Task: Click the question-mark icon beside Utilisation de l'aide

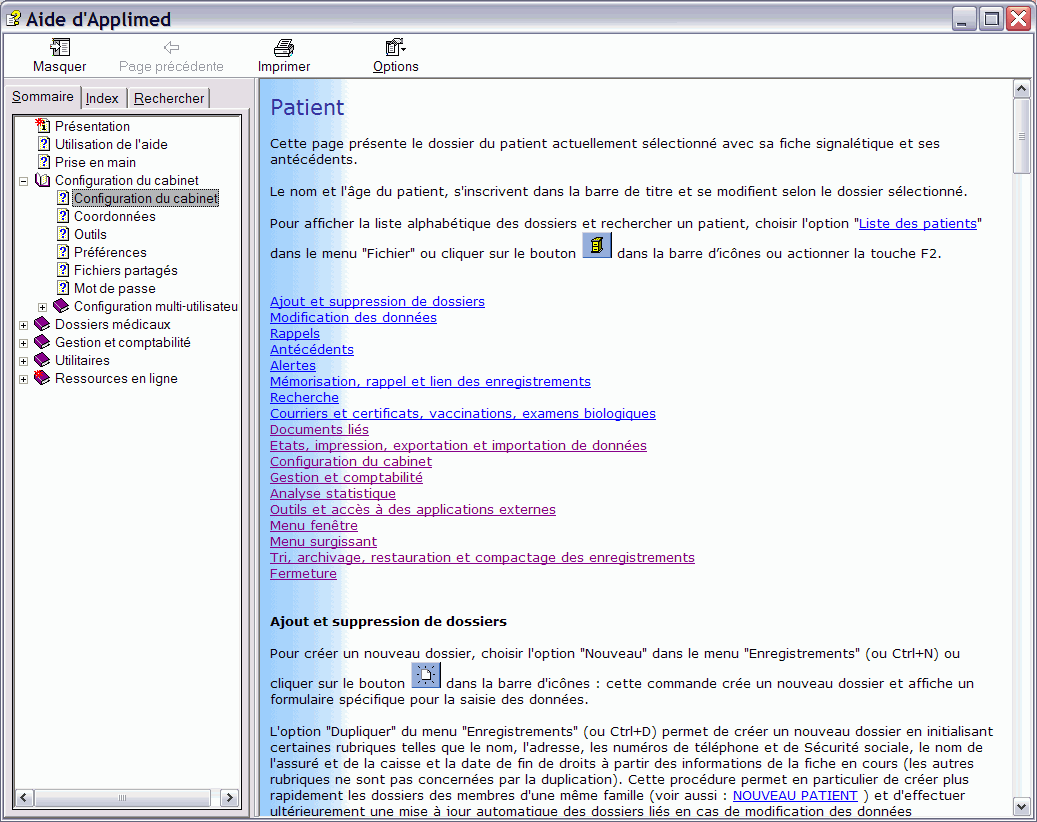Action: [44, 144]
